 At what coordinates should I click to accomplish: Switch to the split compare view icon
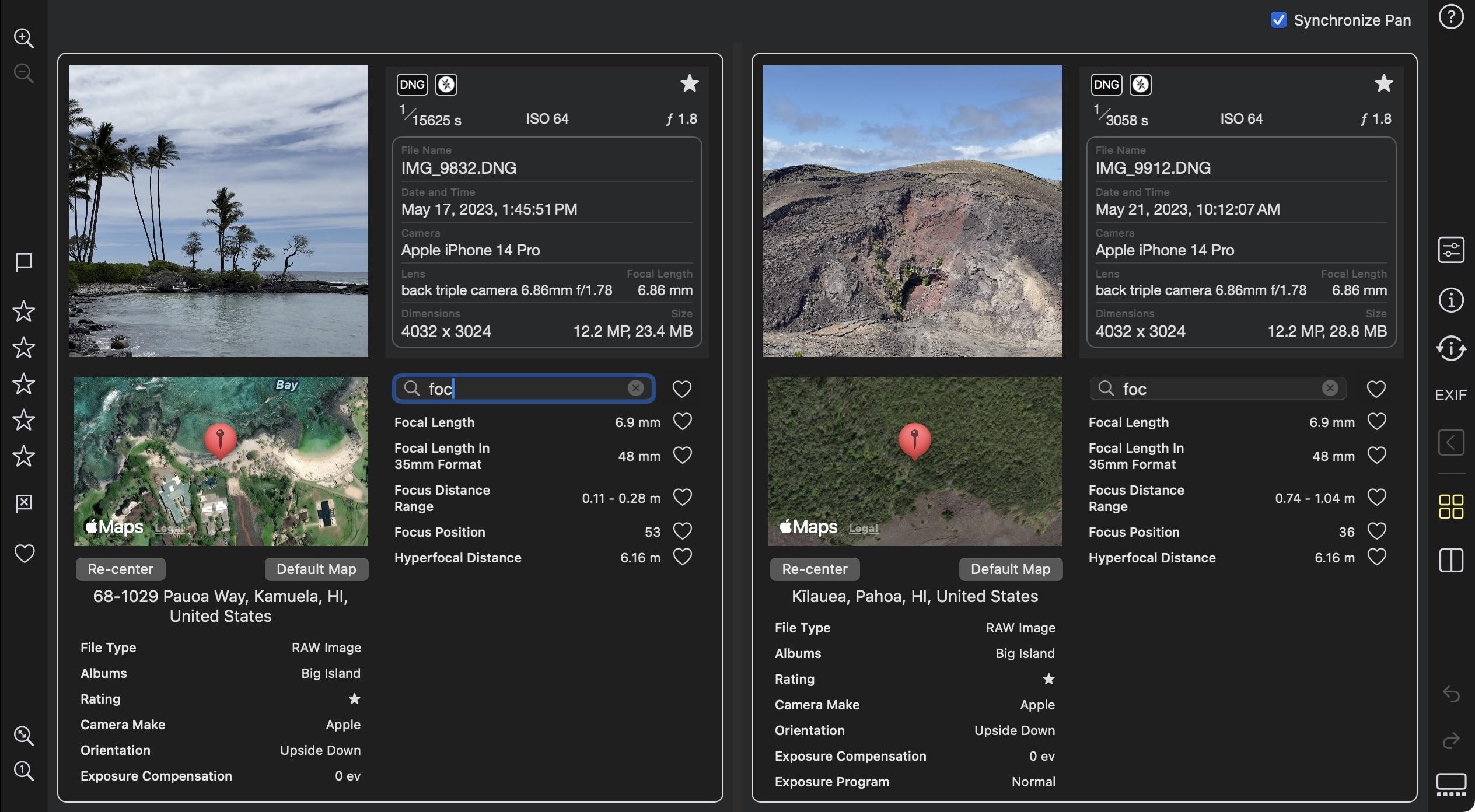tap(1450, 561)
